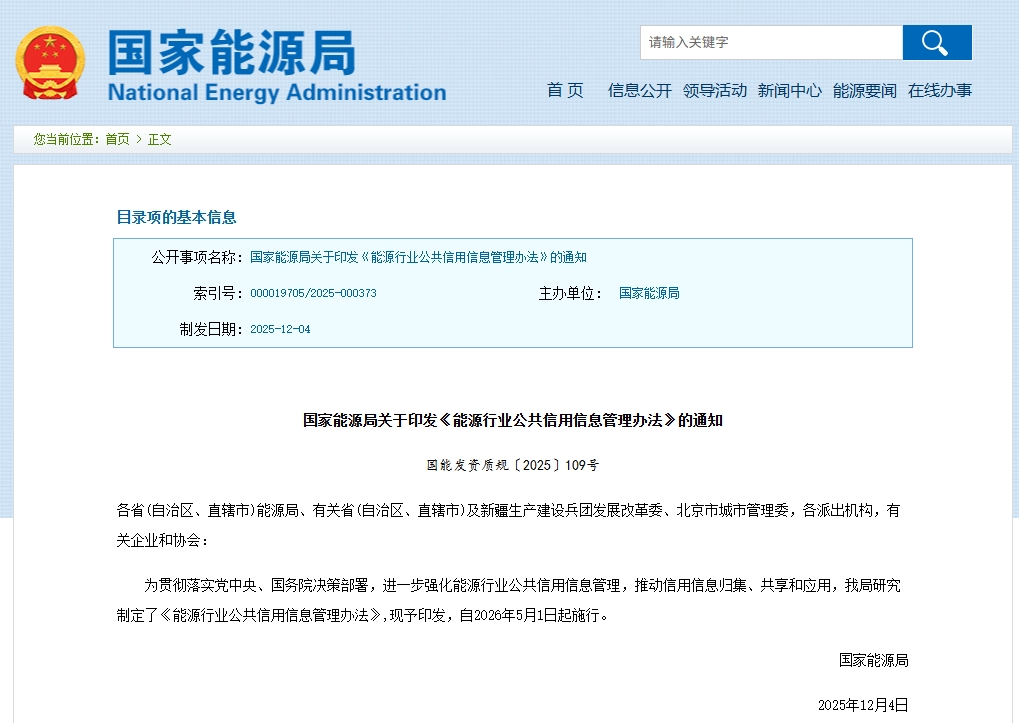Click the large 国家能源局 header title

(x=232, y=52)
